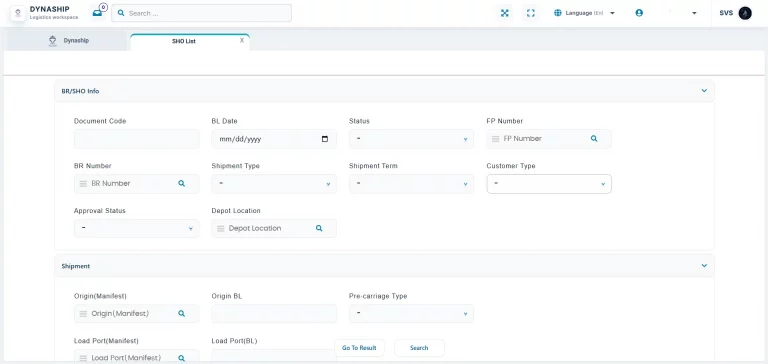Click the user profile icon
This screenshot has width=768, height=364.
(x=639, y=13)
